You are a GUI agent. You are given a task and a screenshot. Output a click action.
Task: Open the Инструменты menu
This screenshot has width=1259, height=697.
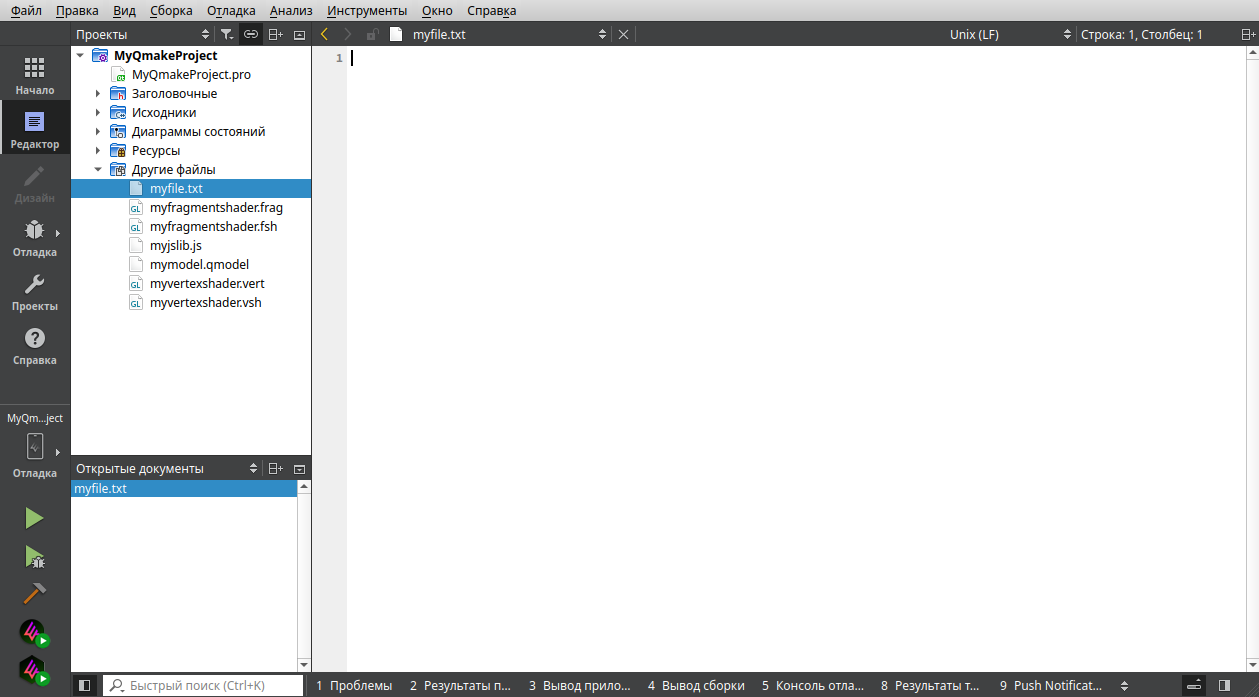pyautogui.click(x=367, y=11)
